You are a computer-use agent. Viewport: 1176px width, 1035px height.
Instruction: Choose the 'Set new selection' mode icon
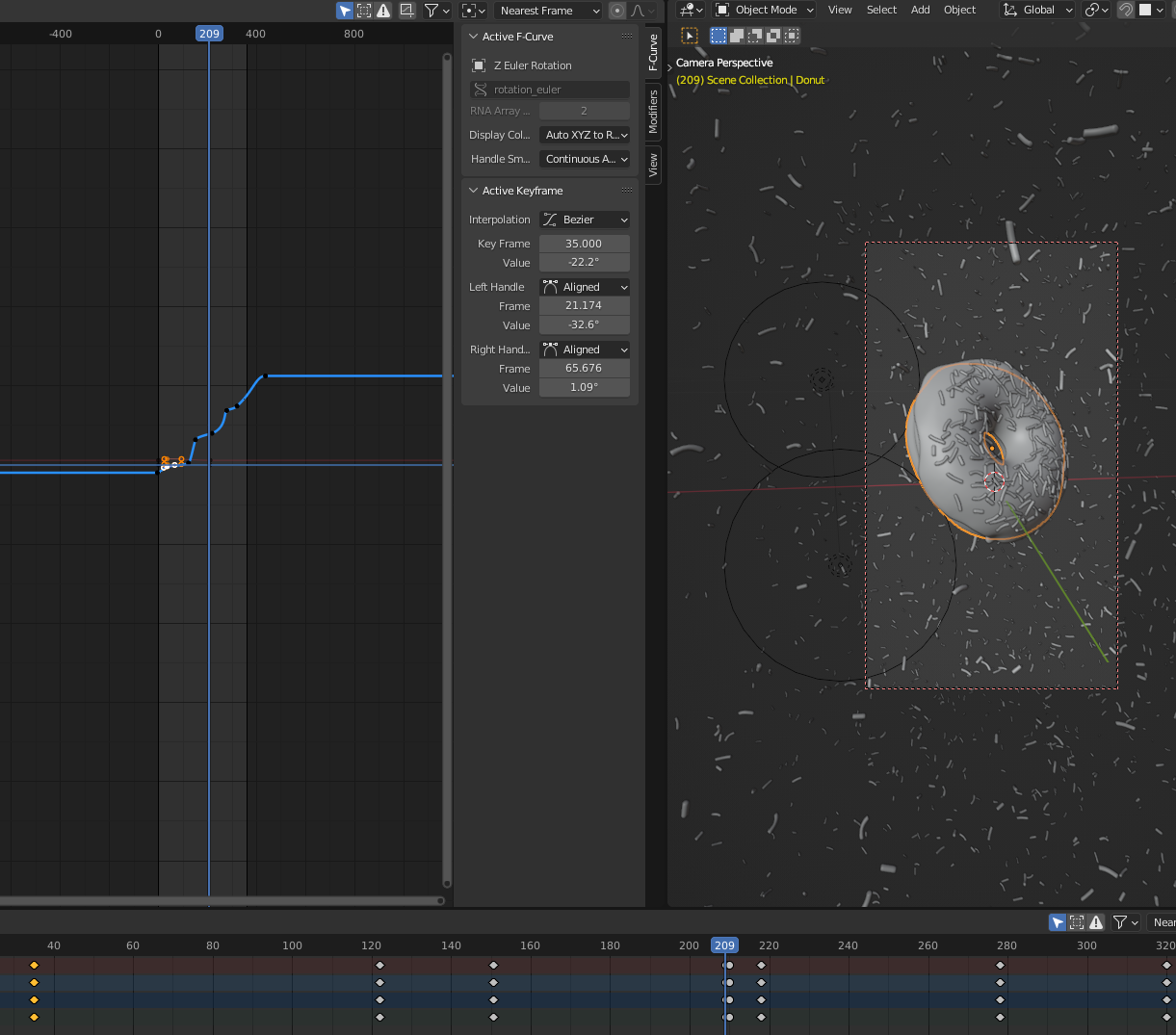719,36
